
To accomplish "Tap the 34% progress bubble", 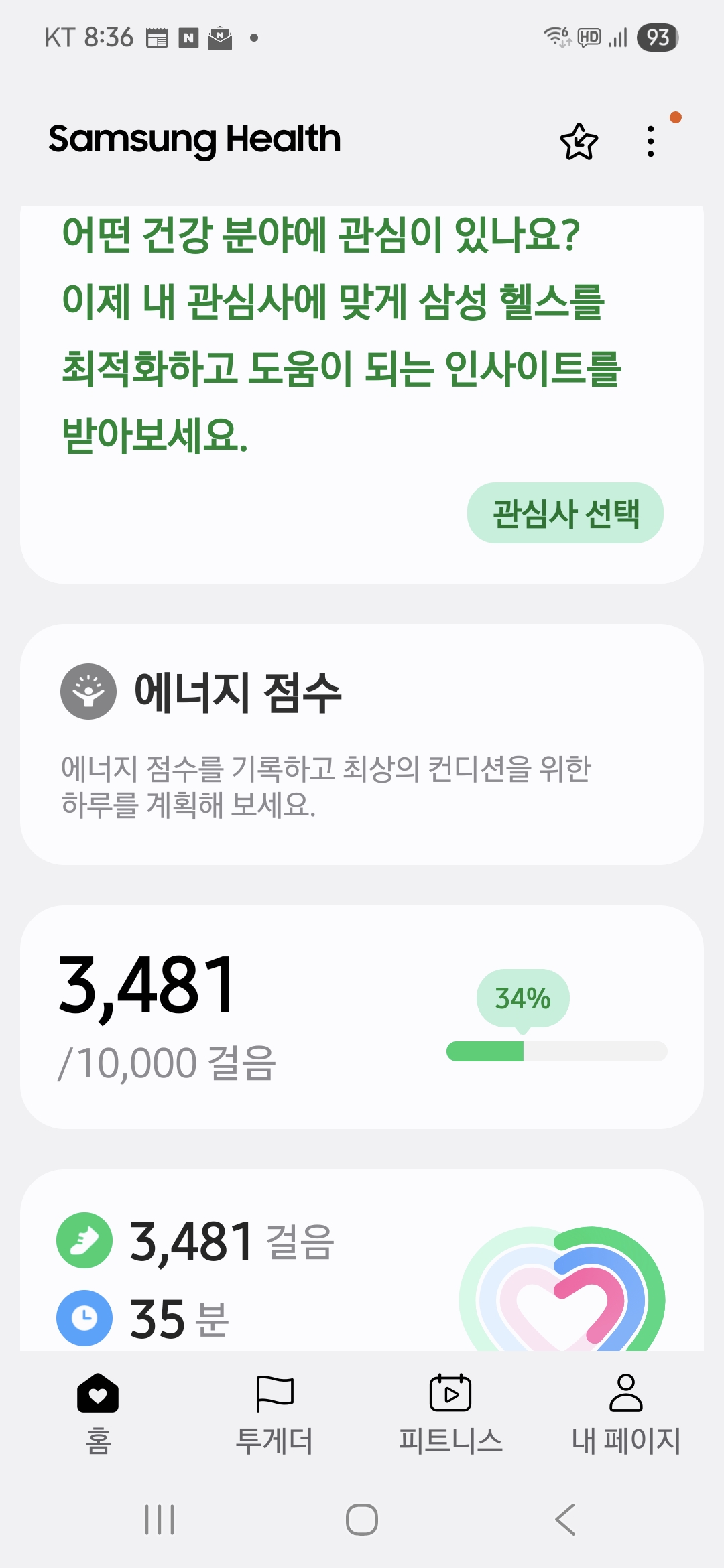I will click(x=523, y=998).
